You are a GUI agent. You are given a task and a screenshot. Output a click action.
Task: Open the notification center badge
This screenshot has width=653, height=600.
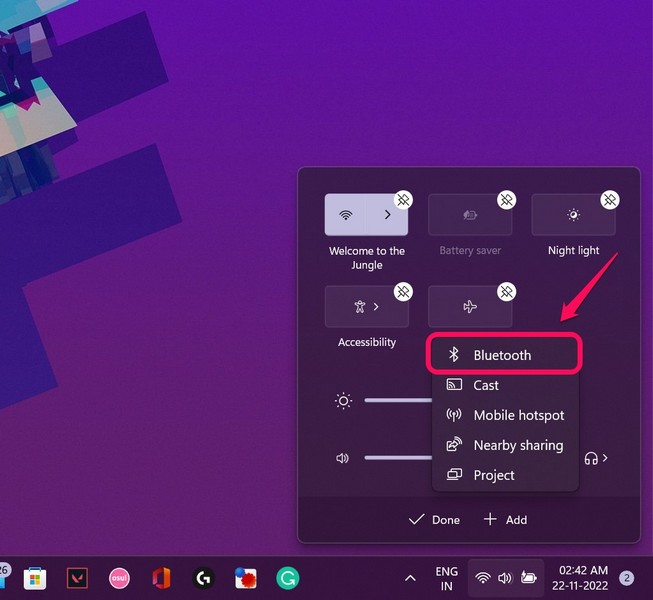626,578
